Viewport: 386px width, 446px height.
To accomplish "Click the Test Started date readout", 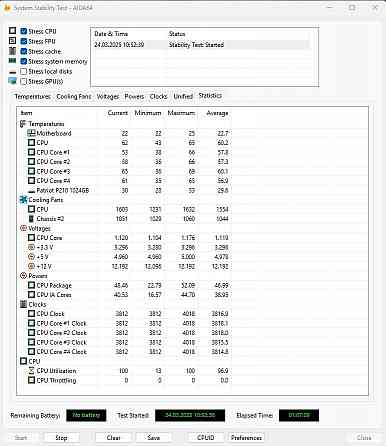I will coord(190,415).
